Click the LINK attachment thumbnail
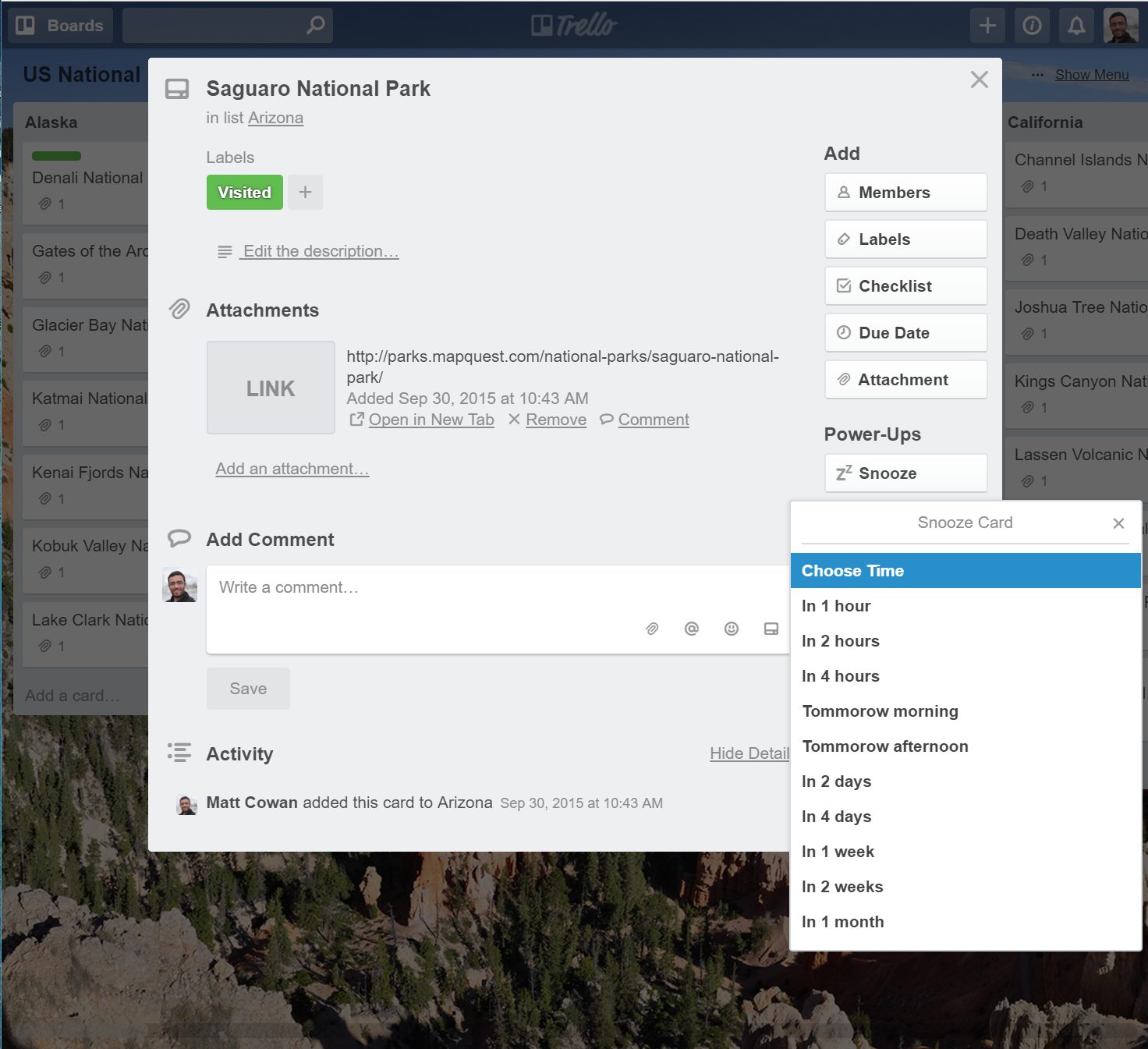This screenshot has width=1148, height=1049. point(271,388)
